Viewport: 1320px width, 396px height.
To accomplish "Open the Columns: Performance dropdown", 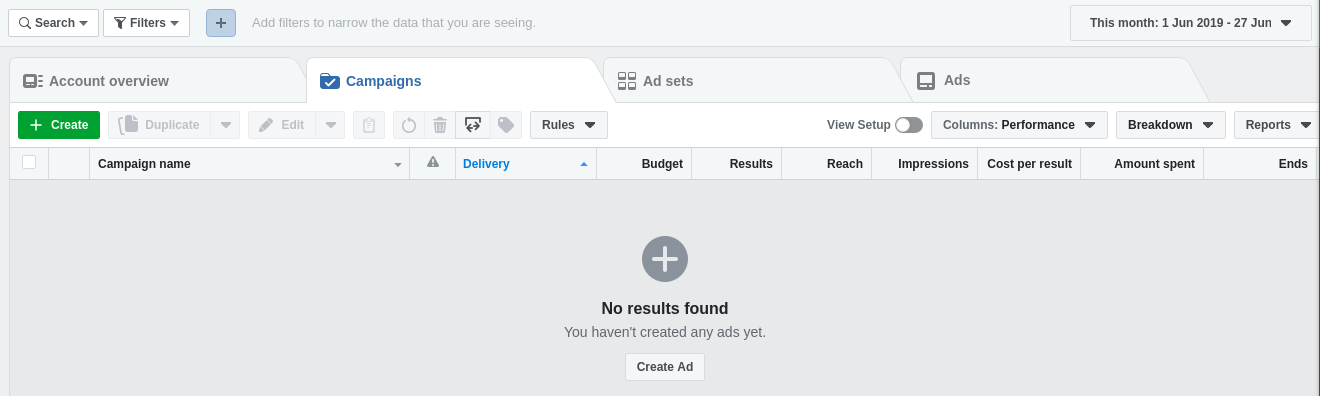I will [x=1019, y=125].
